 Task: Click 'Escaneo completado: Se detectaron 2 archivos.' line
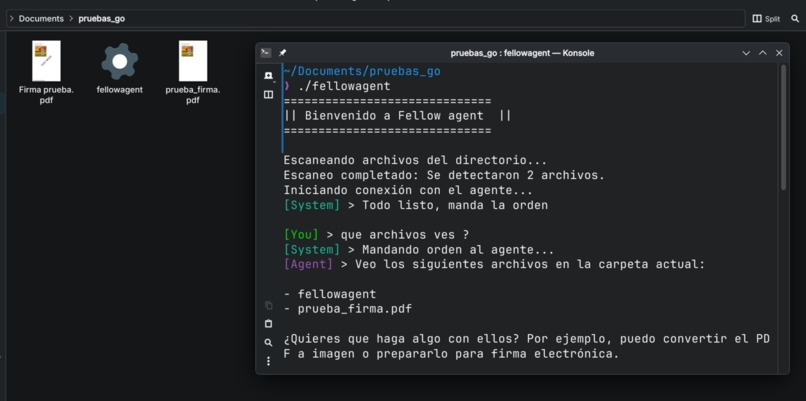pos(444,175)
